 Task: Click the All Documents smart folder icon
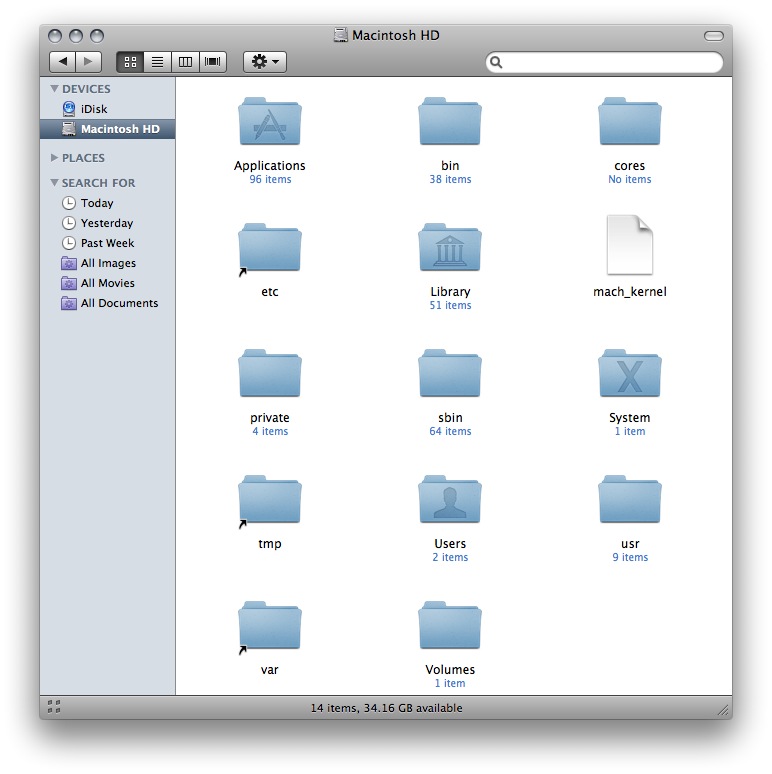69,303
